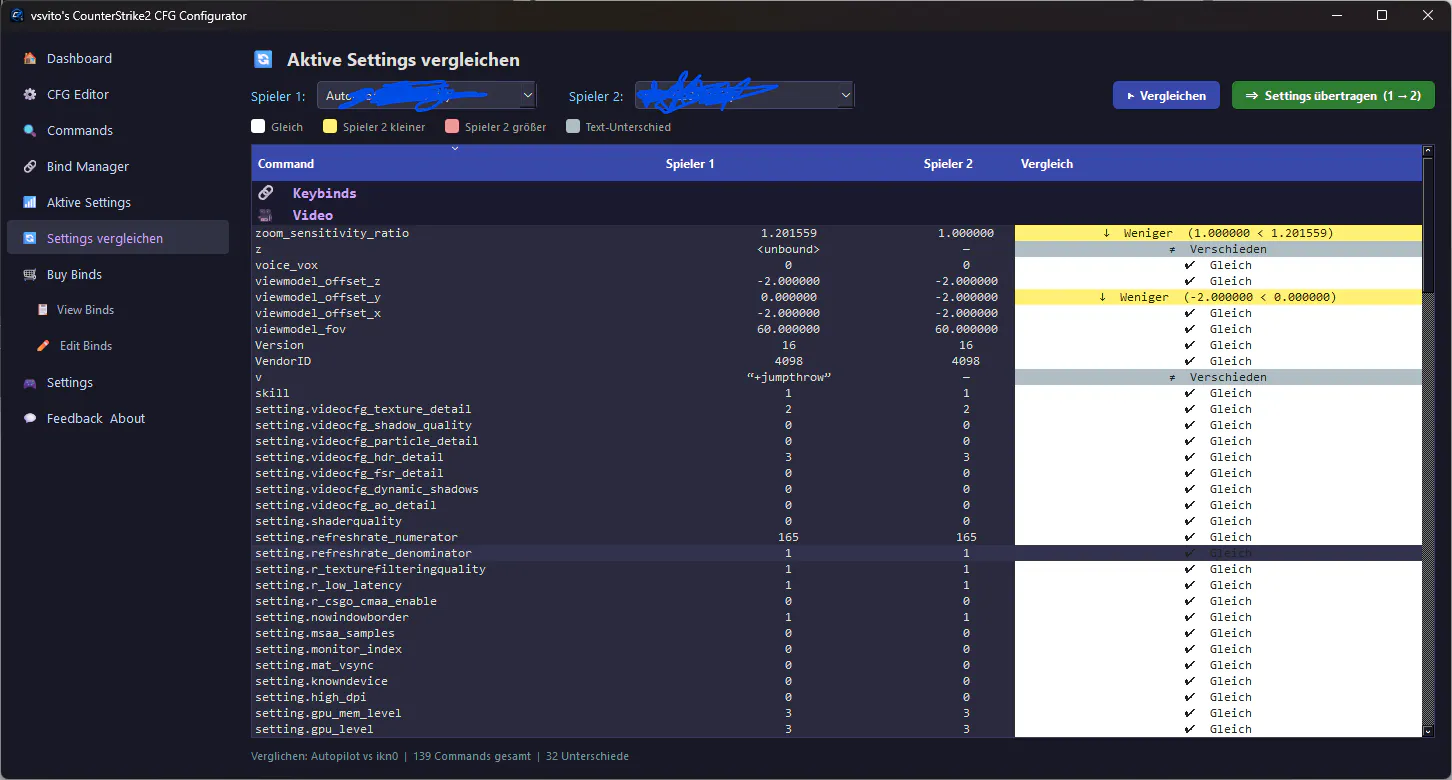Open Bind Manager from the sidebar
1452x780 pixels.
click(x=118, y=166)
